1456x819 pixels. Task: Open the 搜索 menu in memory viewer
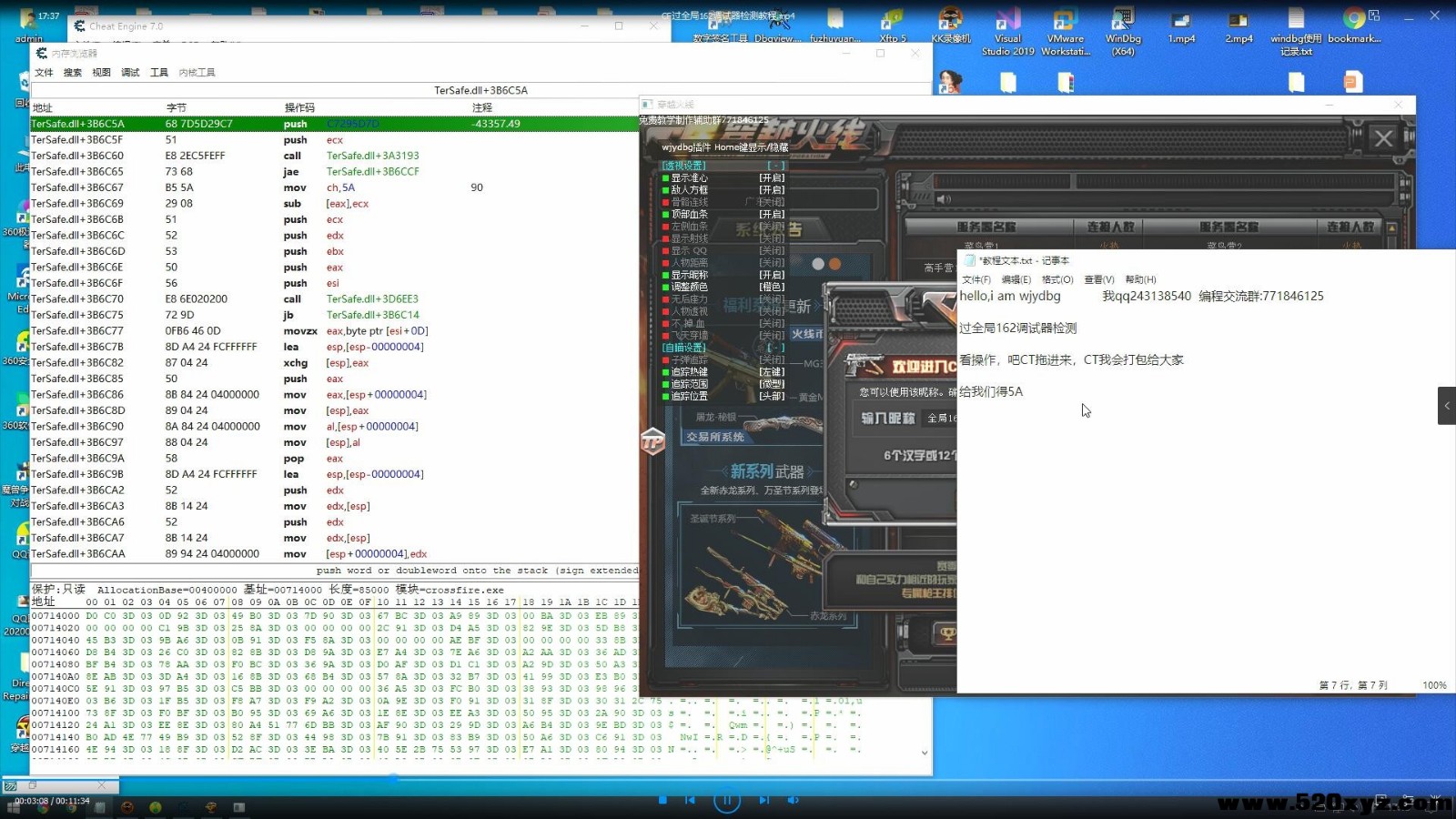[x=73, y=73]
